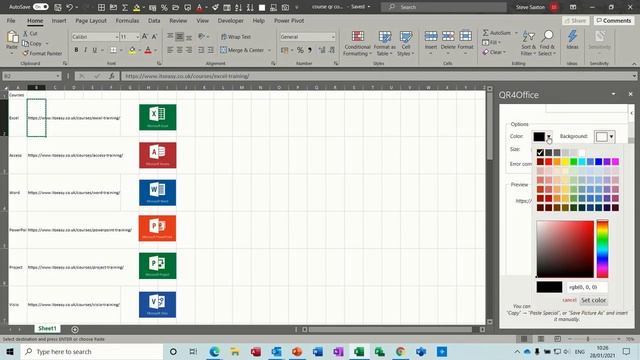640x360 pixels.
Task: Open the Comments pane
Action: 613,20
